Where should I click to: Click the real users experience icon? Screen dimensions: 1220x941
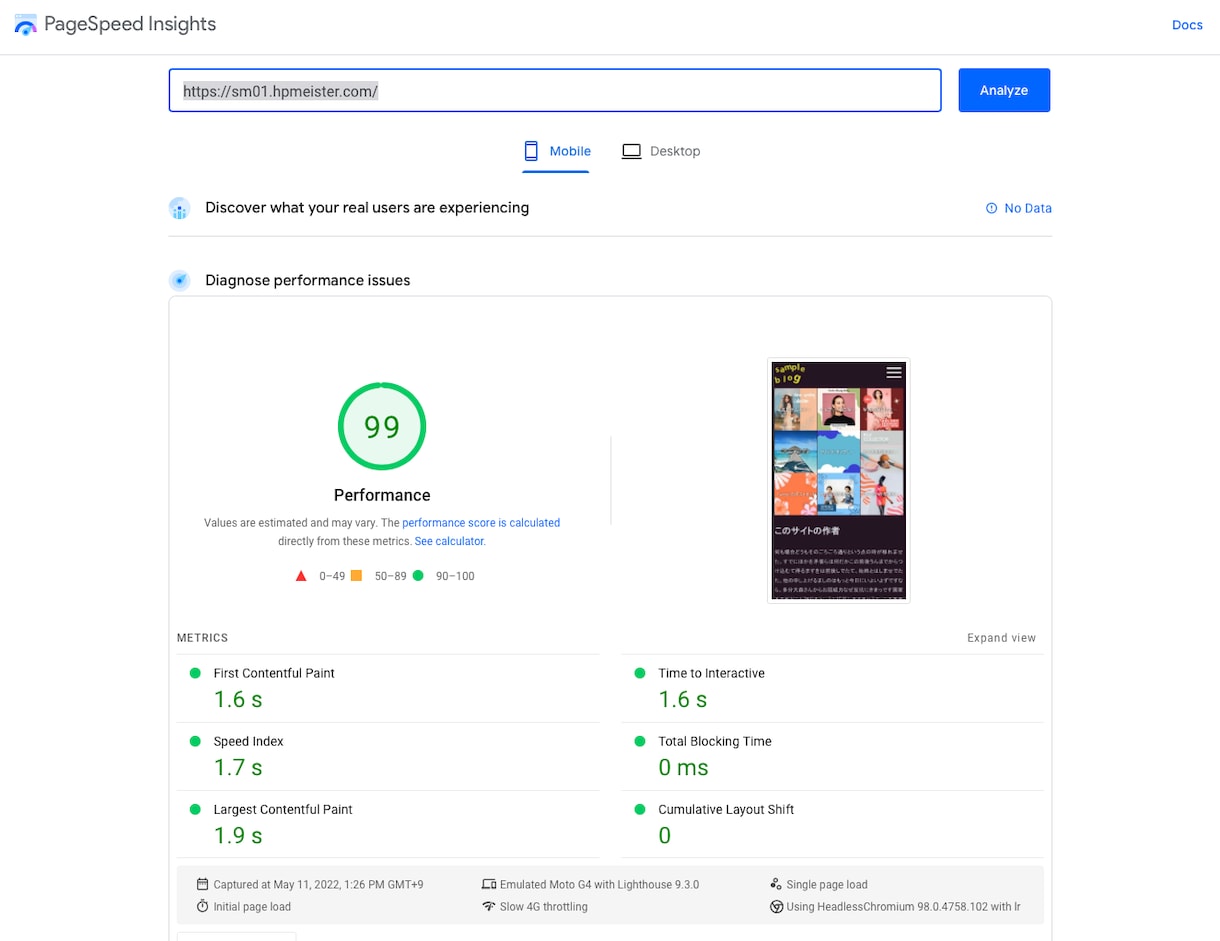tap(180, 208)
